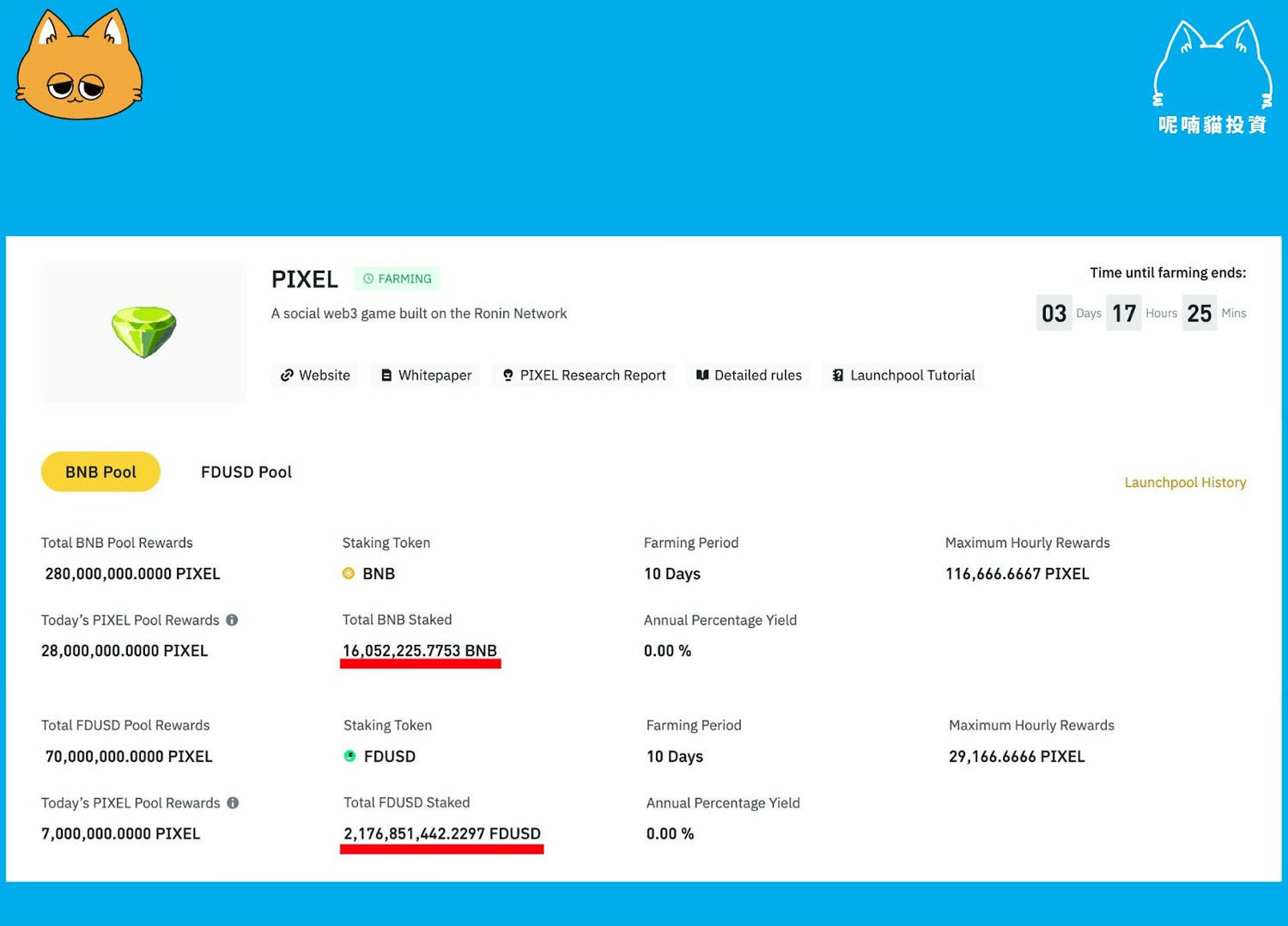1288x926 pixels.
Task: Click the Total FDUSD Pool Rewards label
Action: point(125,726)
